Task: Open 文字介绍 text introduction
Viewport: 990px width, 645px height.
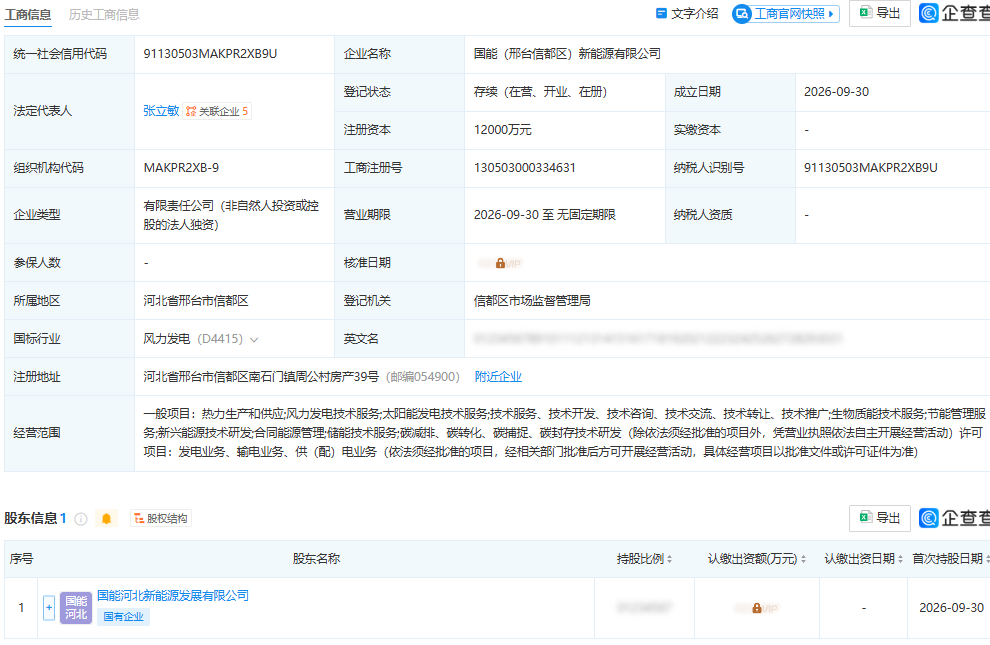Action: [687, 13]
